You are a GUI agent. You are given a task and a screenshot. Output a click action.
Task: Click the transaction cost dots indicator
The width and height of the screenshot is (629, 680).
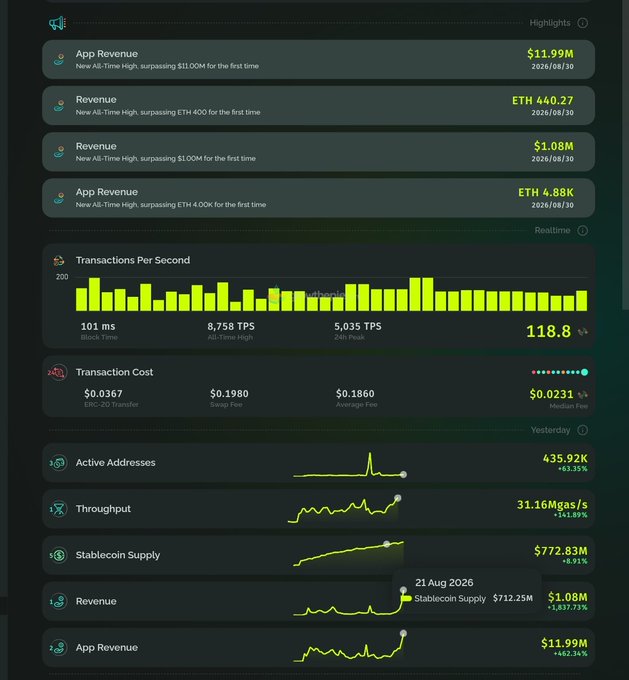[x=560, y=372]
